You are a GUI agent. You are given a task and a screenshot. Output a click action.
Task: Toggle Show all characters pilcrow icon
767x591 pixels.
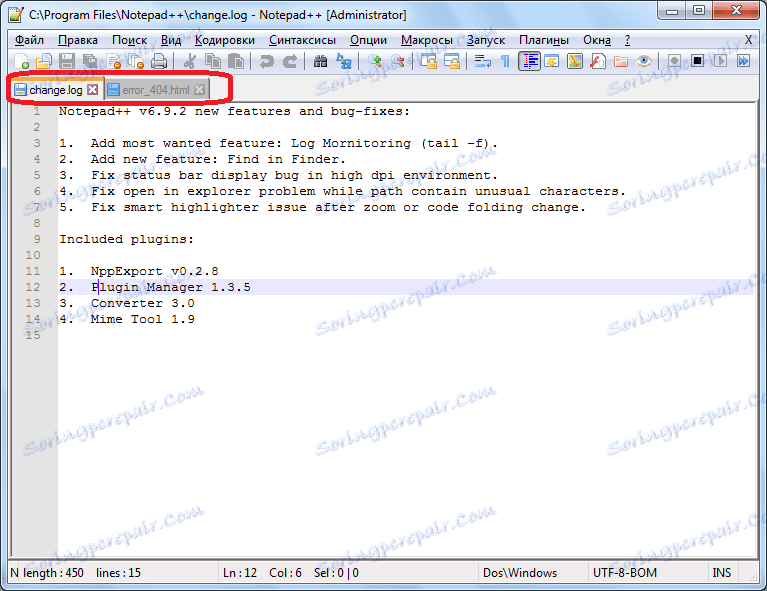tap(505, 62)
